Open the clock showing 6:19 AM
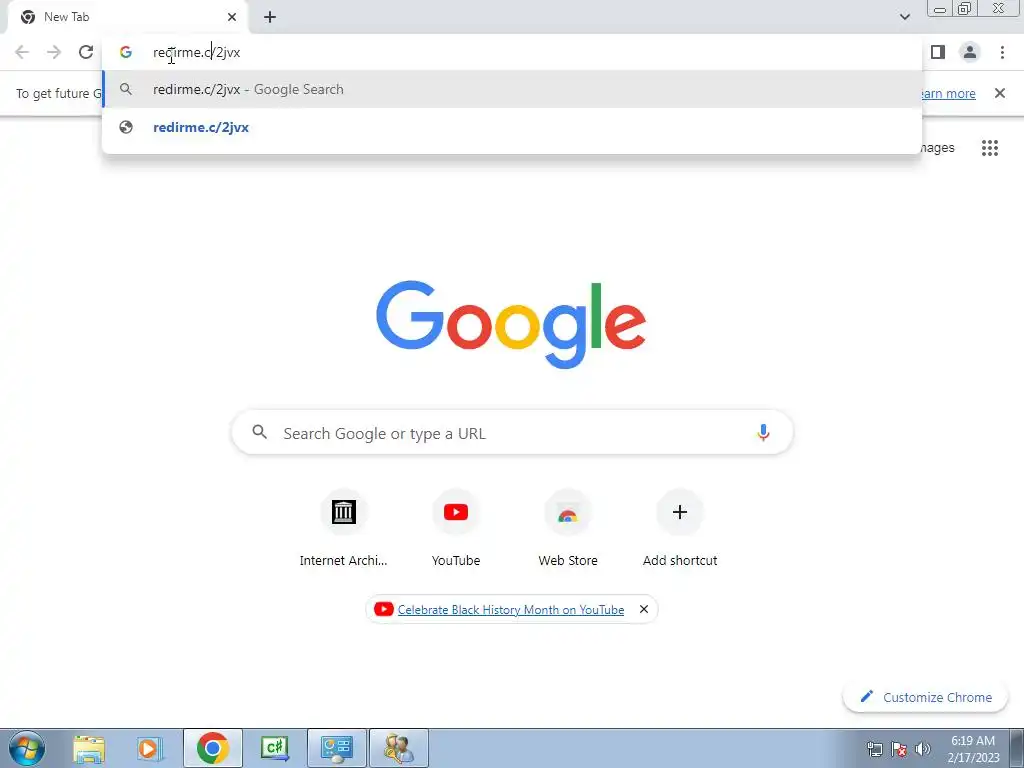 (973, 749)
